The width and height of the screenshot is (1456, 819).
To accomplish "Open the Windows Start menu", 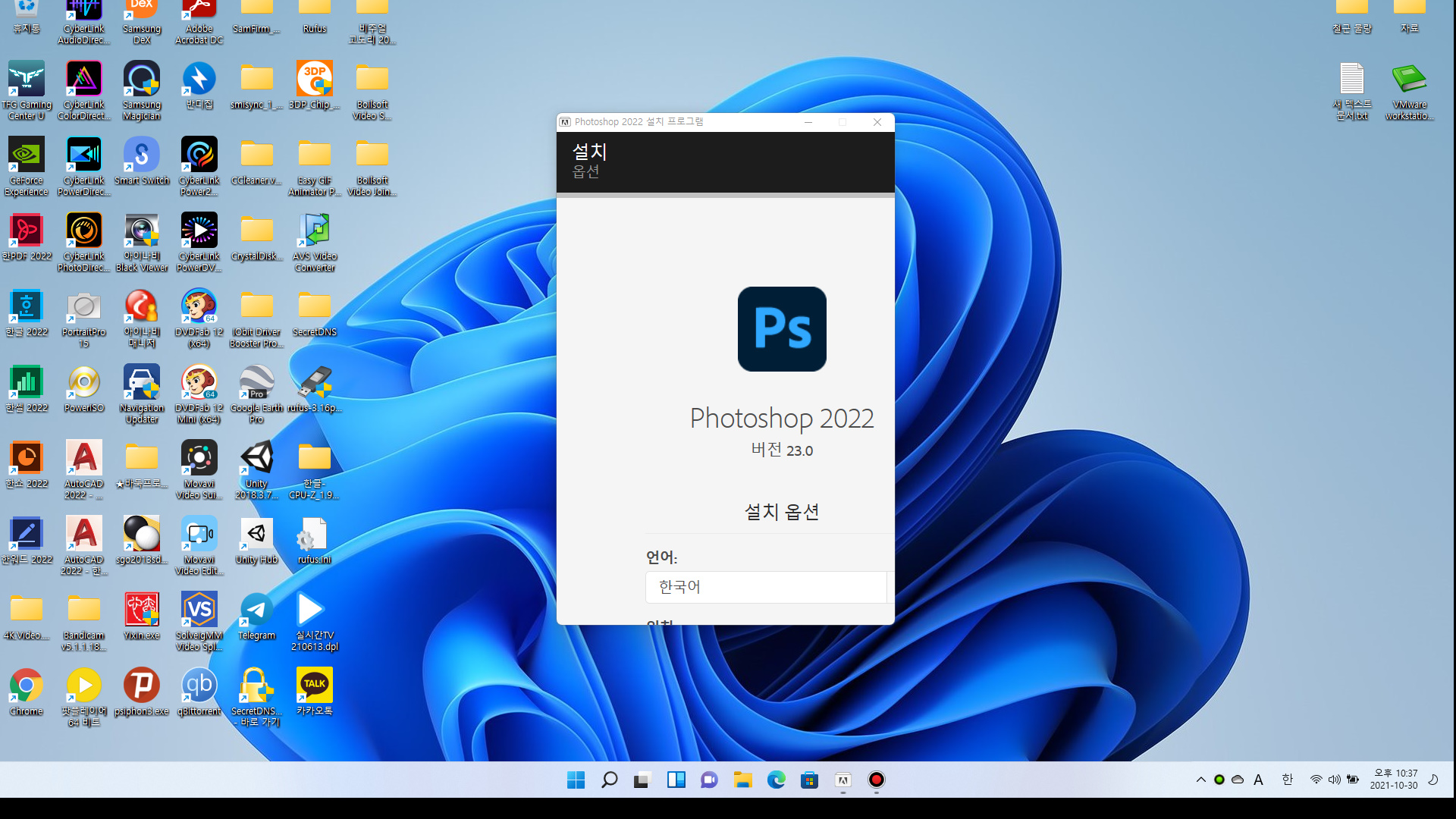I will point(576,780).
